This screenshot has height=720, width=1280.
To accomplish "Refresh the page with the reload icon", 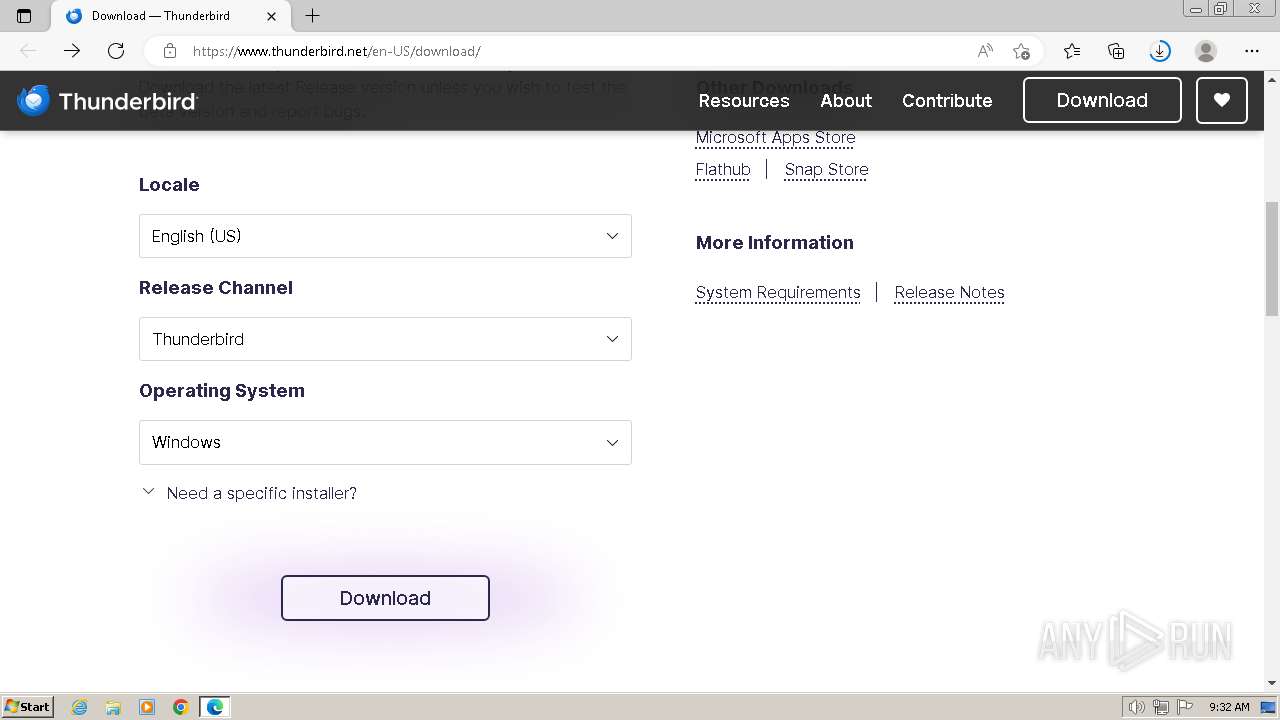I will [116, 51].
